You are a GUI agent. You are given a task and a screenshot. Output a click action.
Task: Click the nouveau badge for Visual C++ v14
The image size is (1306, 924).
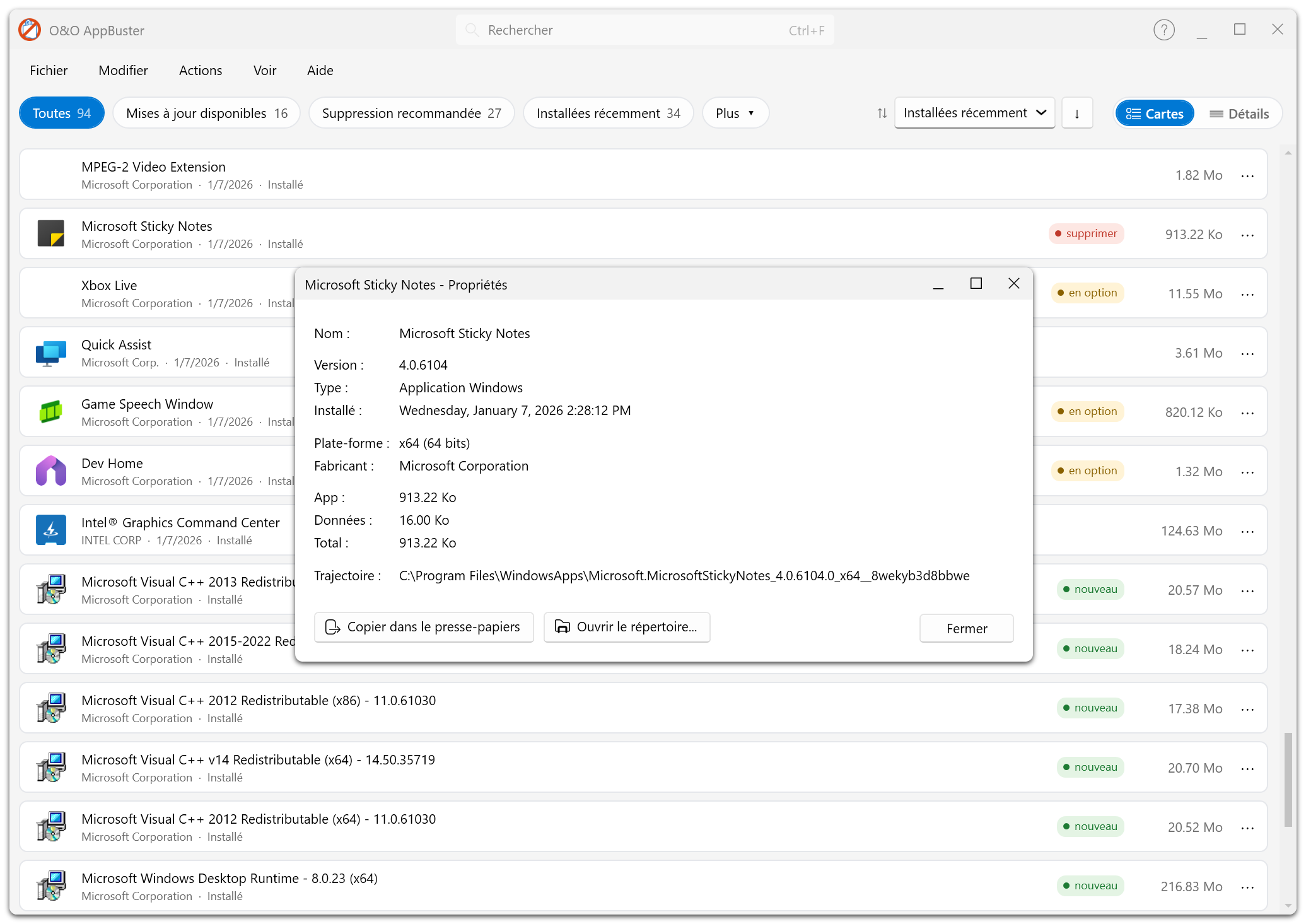[1090, 767]
